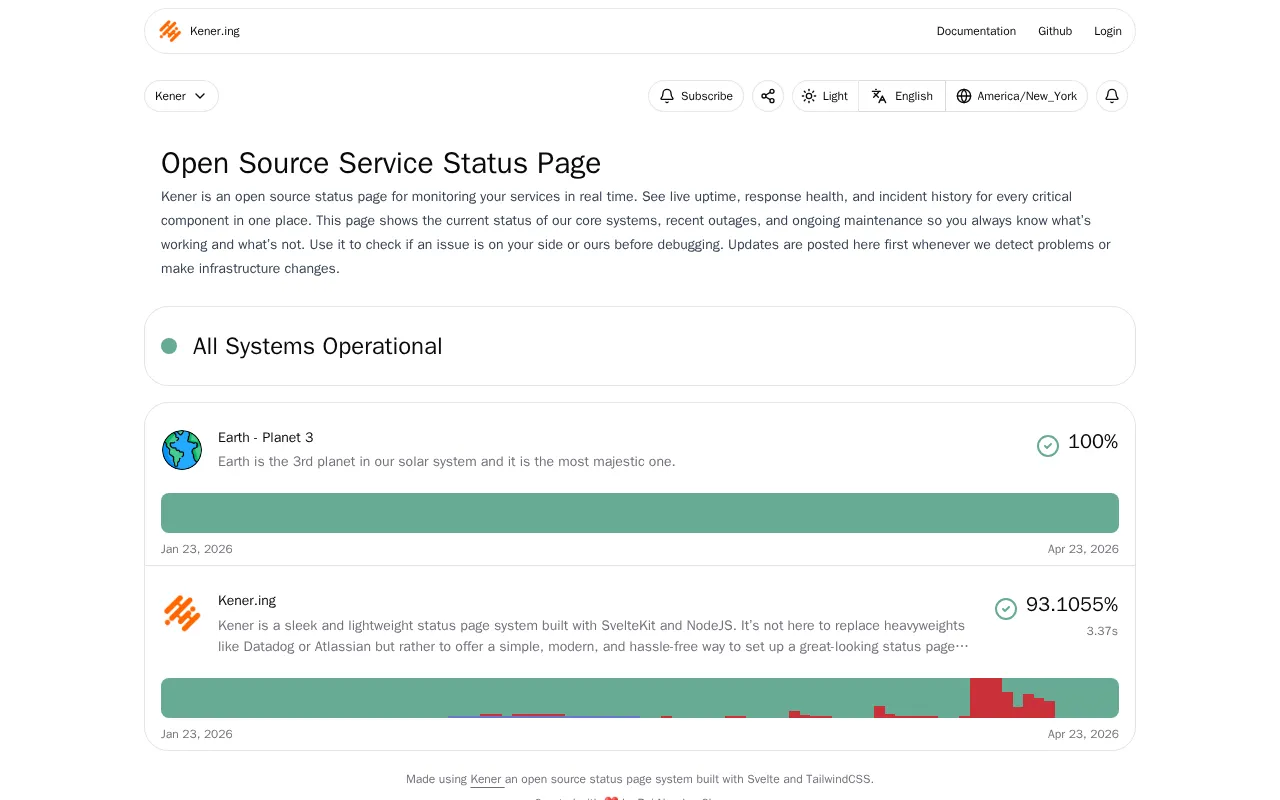
Task: Click the 93.1055% uptime value
Action: click(1072, 605)
